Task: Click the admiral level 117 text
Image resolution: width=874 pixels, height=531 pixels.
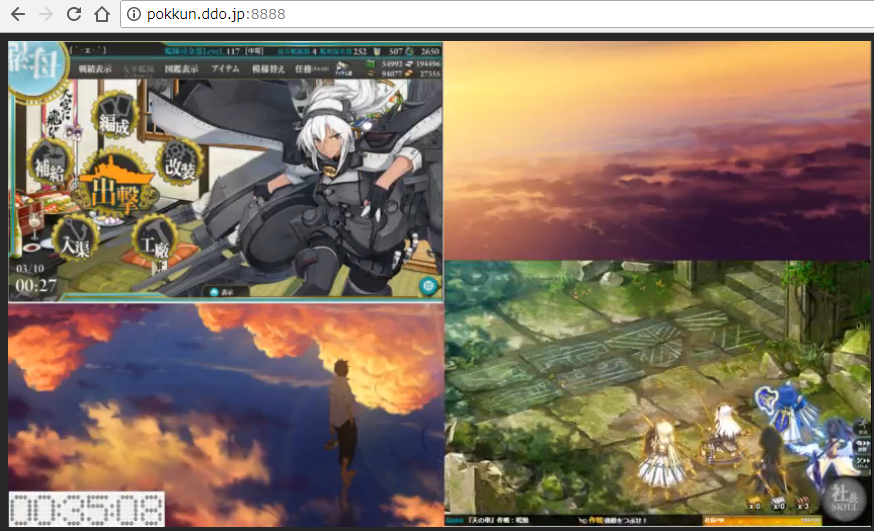Action: click(x=214, y=51)
